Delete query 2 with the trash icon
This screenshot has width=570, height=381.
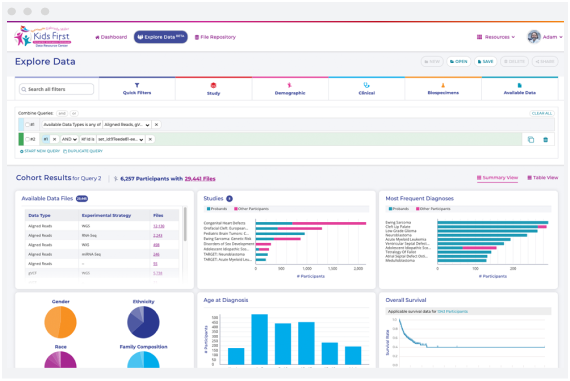click(545, 140)
